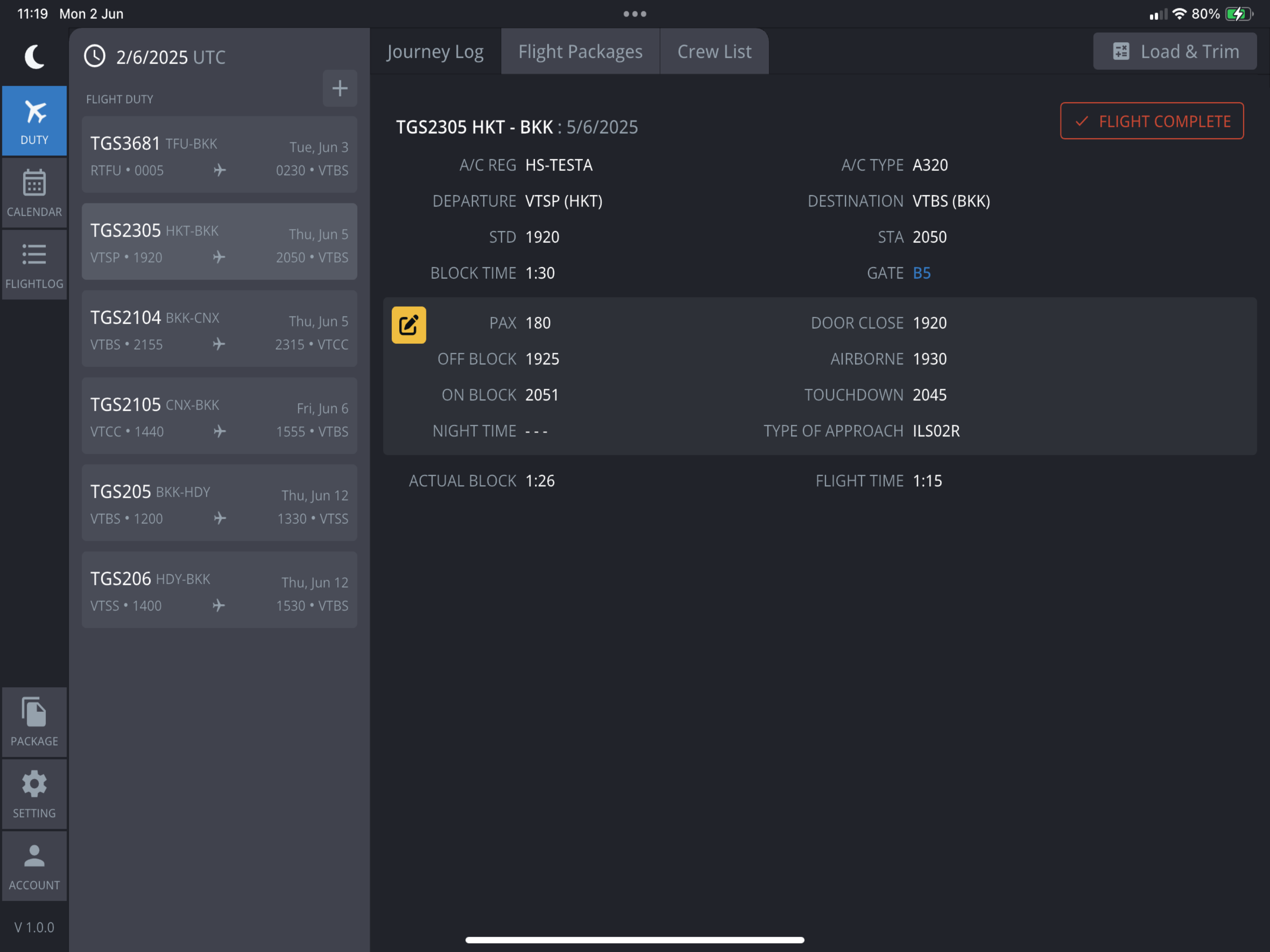Add a new flight duty with plus

(x=340, y=88)
